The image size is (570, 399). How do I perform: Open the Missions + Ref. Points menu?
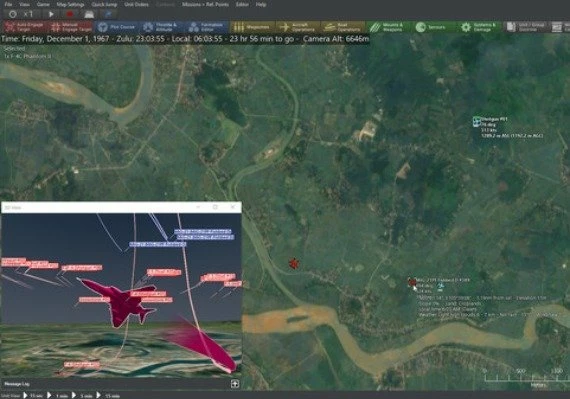click(205, 5)
